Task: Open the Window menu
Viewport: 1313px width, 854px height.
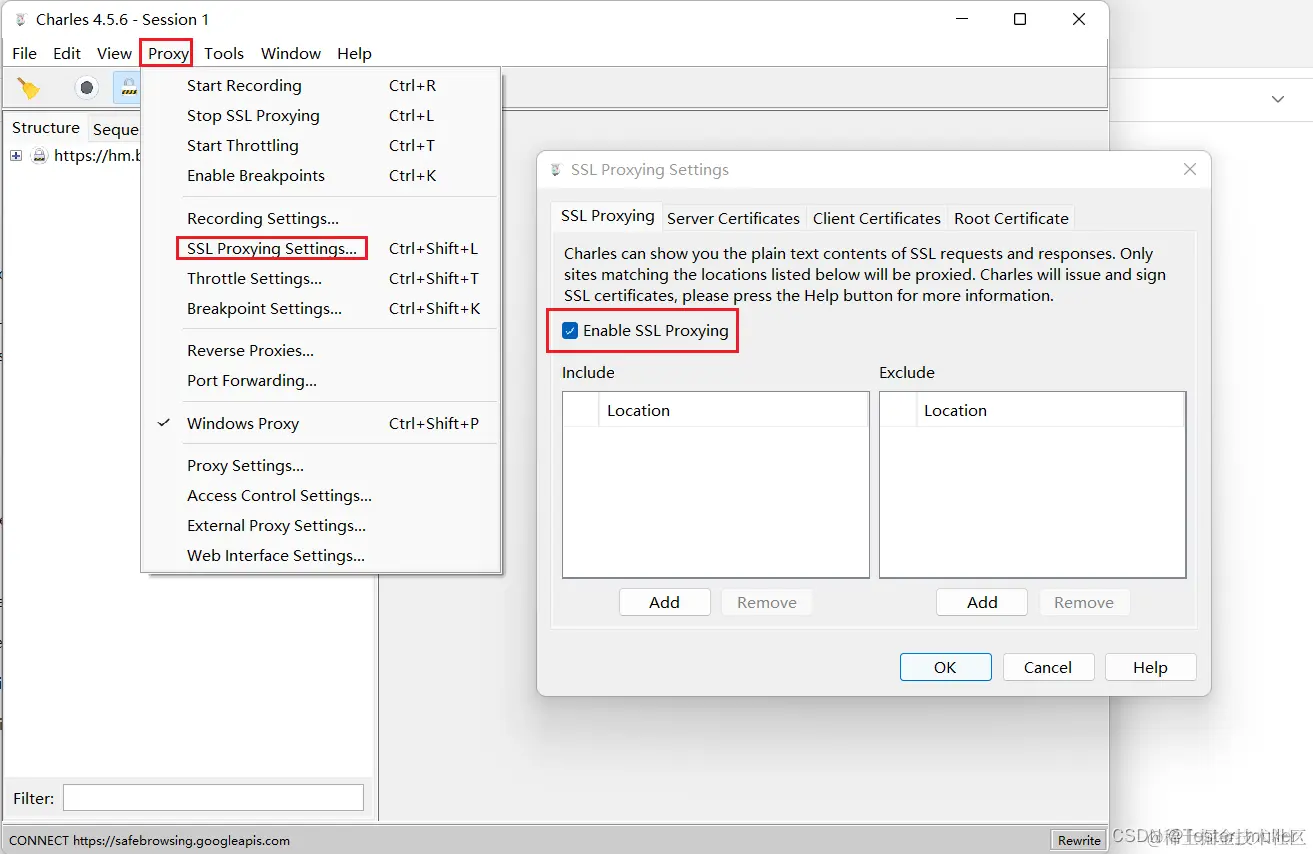Action: coord(291,53)
